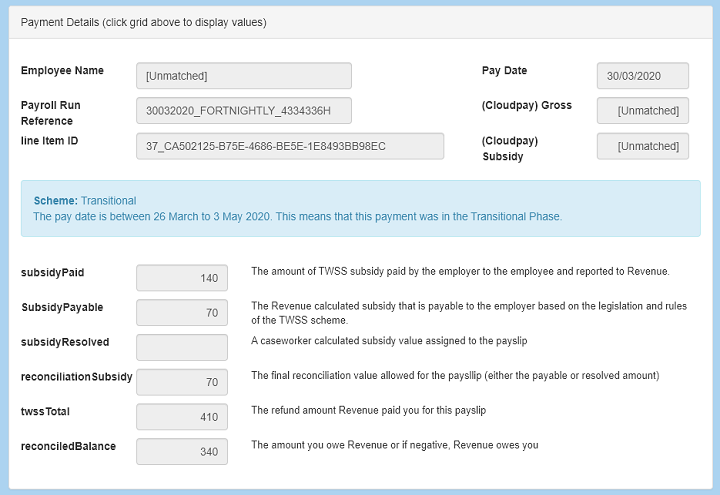Focus the twssTotal field showing 410
This screenshot has width=720, height=495.
pyautogui.click(x=181, y=417)
